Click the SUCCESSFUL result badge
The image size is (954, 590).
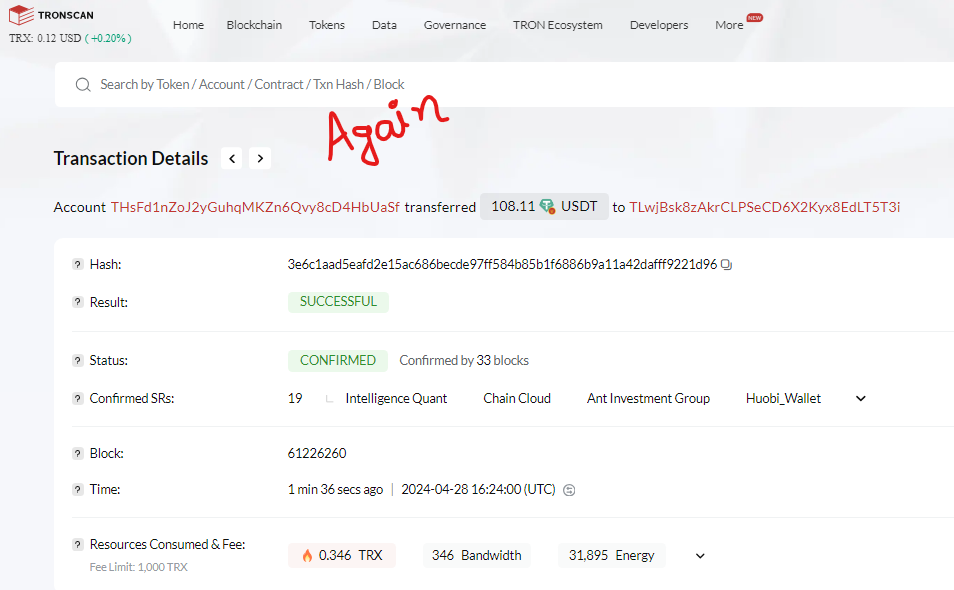(x=338, y=302)
